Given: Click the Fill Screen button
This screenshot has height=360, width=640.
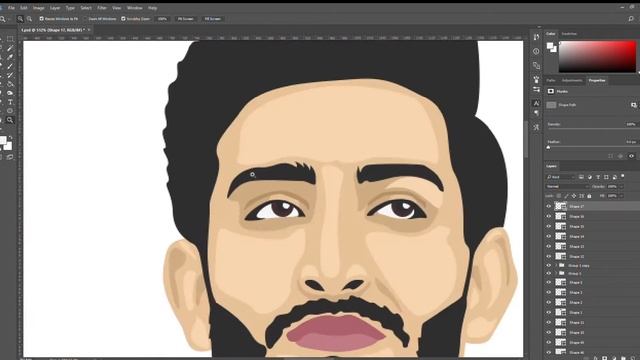Looking at the screenshot, I should 213,19.
